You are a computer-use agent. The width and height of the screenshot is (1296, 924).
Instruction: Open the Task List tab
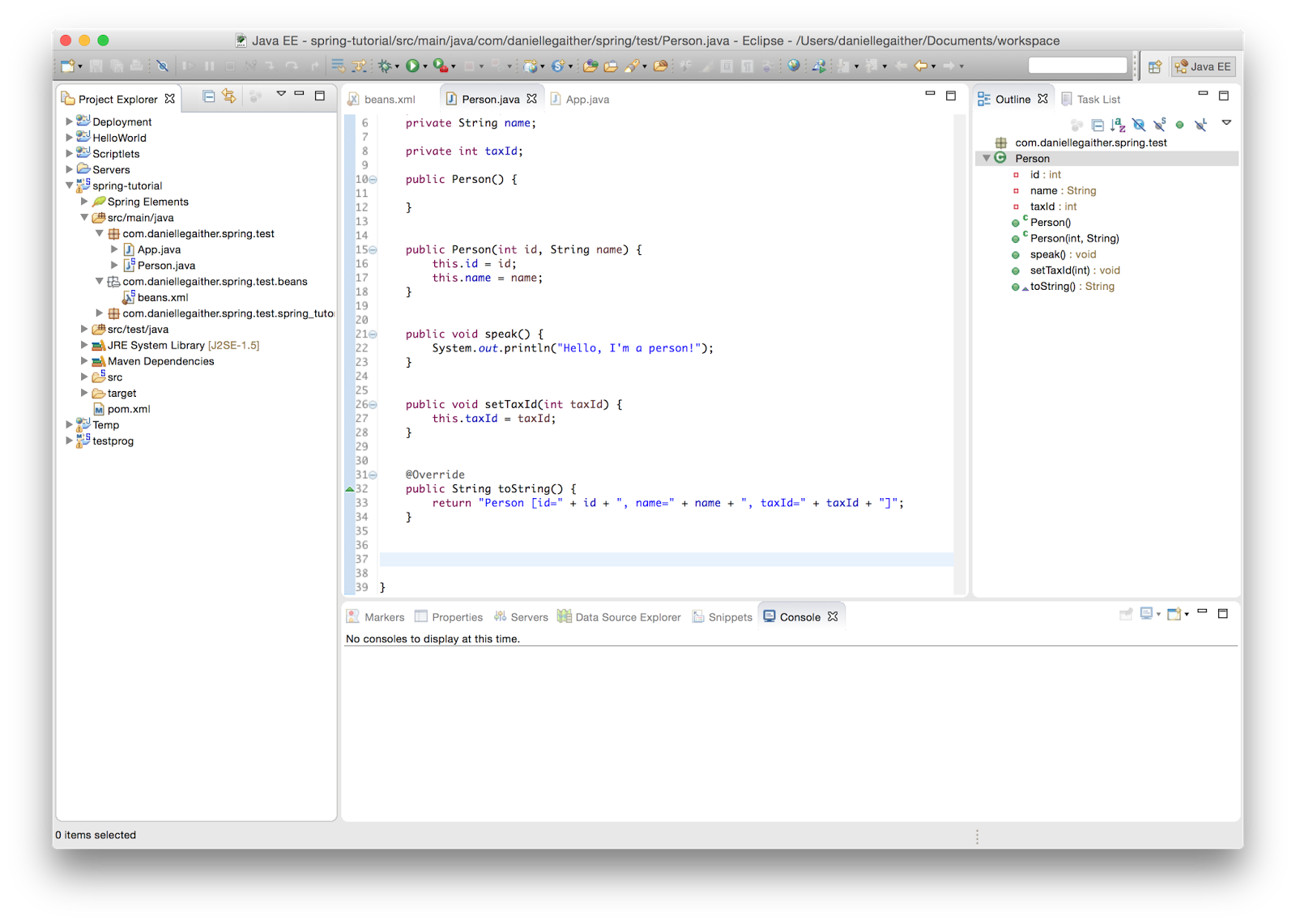(1090, 99)
